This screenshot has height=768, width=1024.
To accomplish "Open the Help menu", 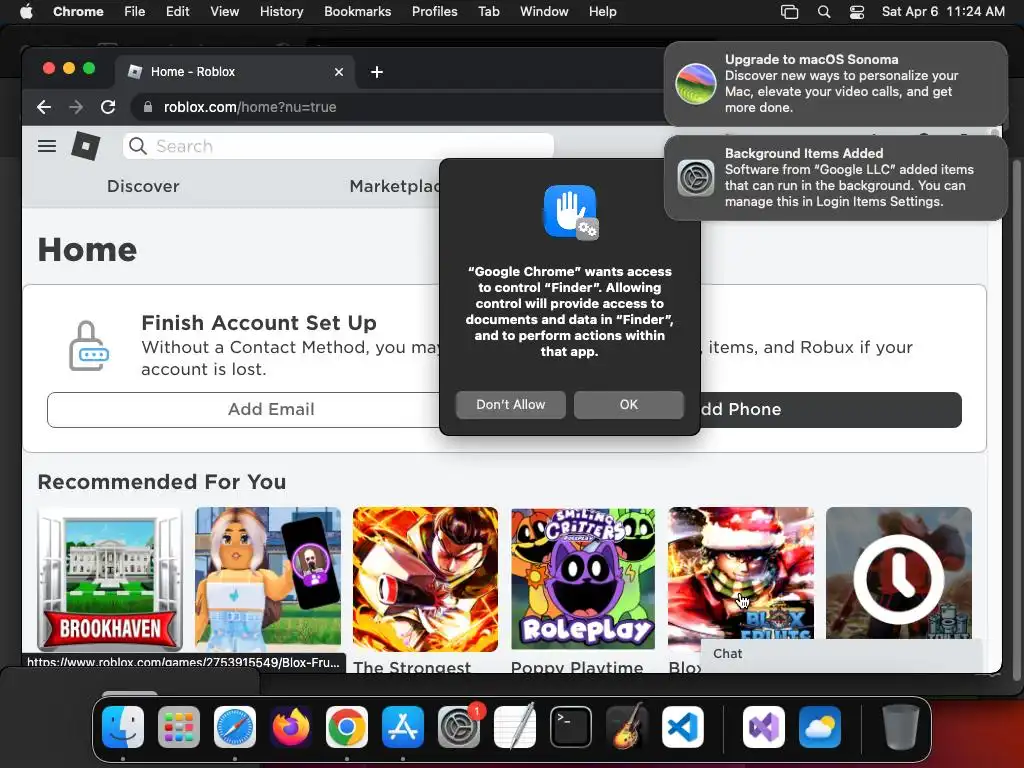I will 602,12.
